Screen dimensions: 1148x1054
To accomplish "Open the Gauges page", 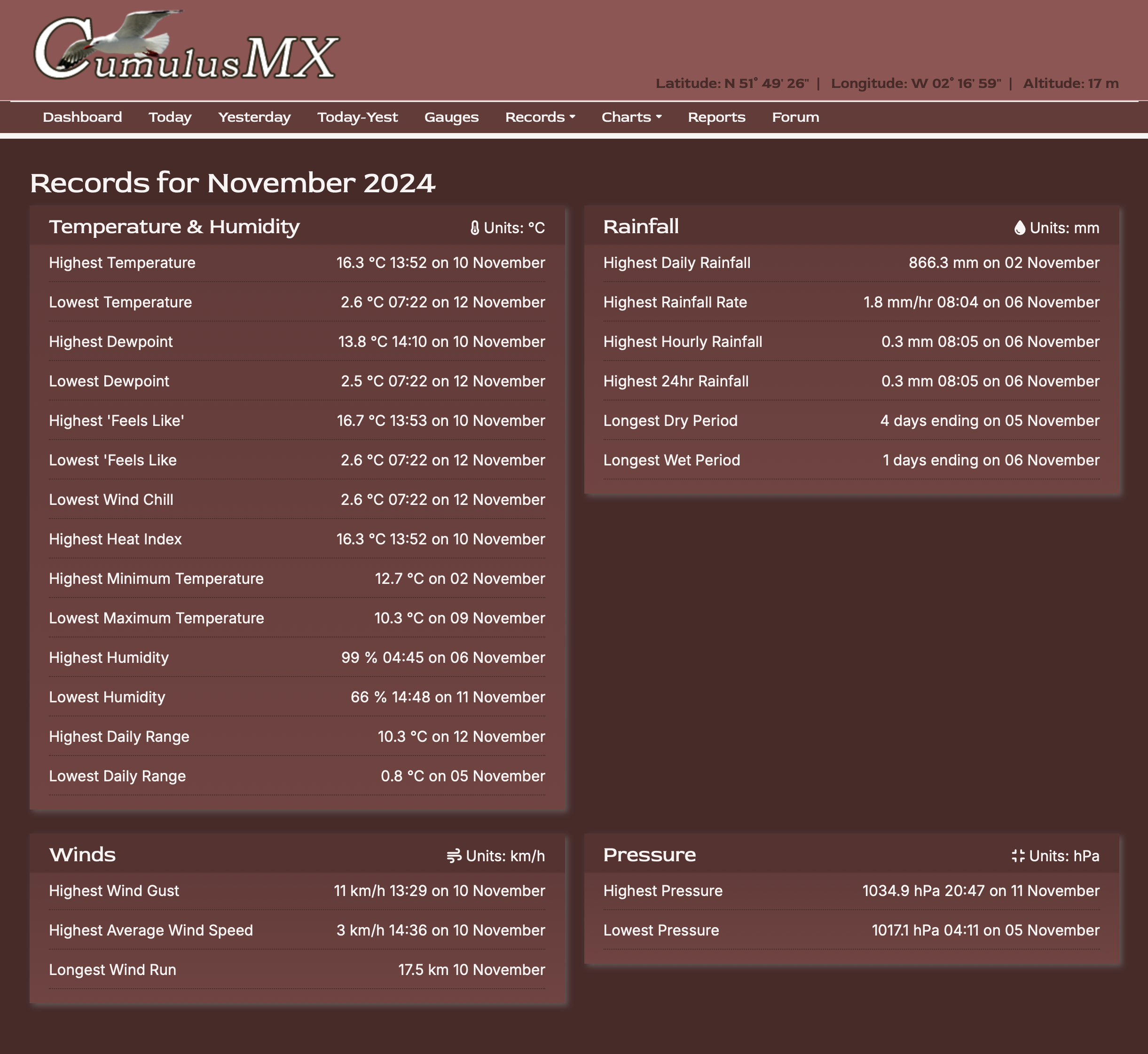I will click(451, 118).
